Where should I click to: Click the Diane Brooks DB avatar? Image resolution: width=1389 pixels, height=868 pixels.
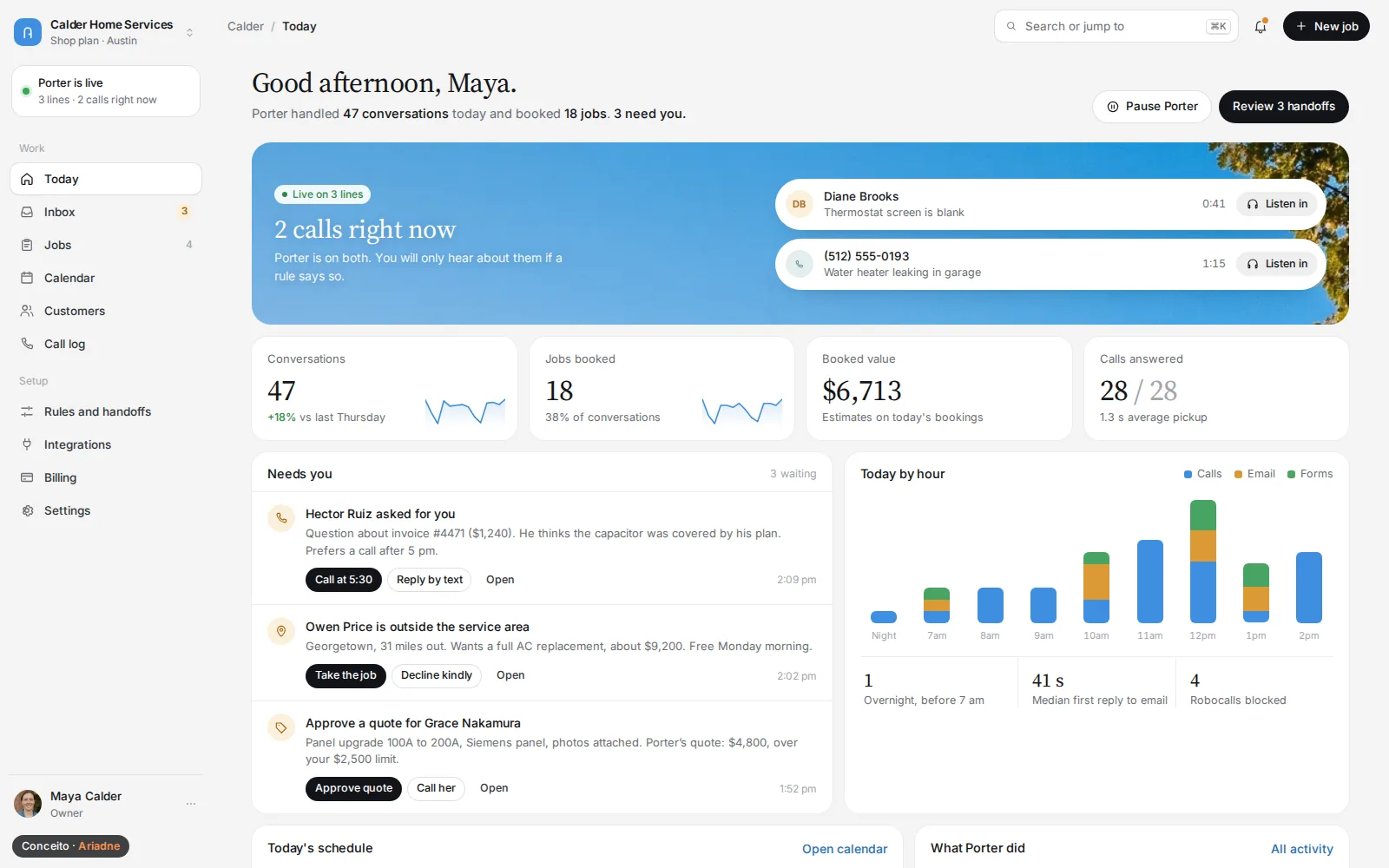[x=800, y=204]
